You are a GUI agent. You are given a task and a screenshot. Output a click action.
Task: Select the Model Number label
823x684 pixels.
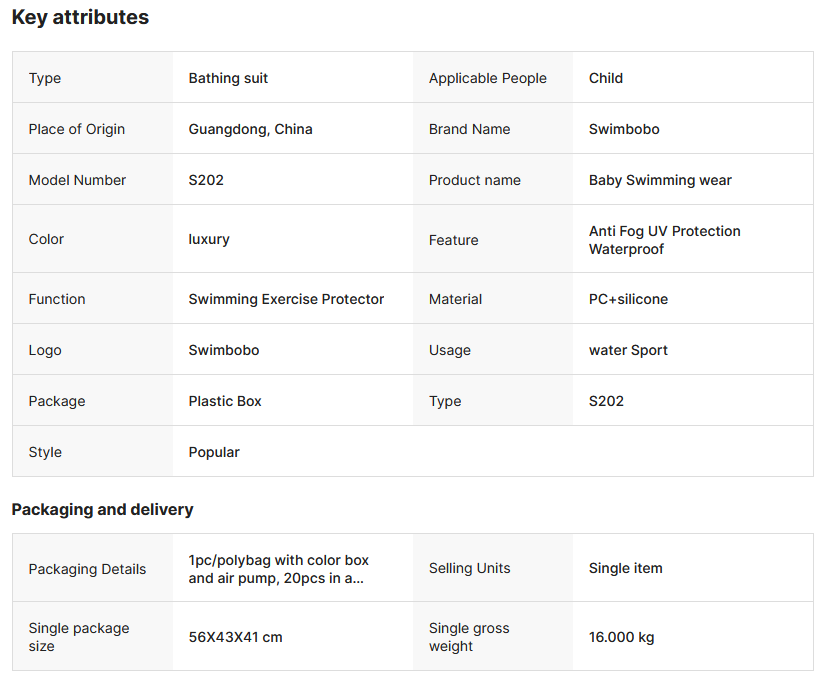click(77, 180)
